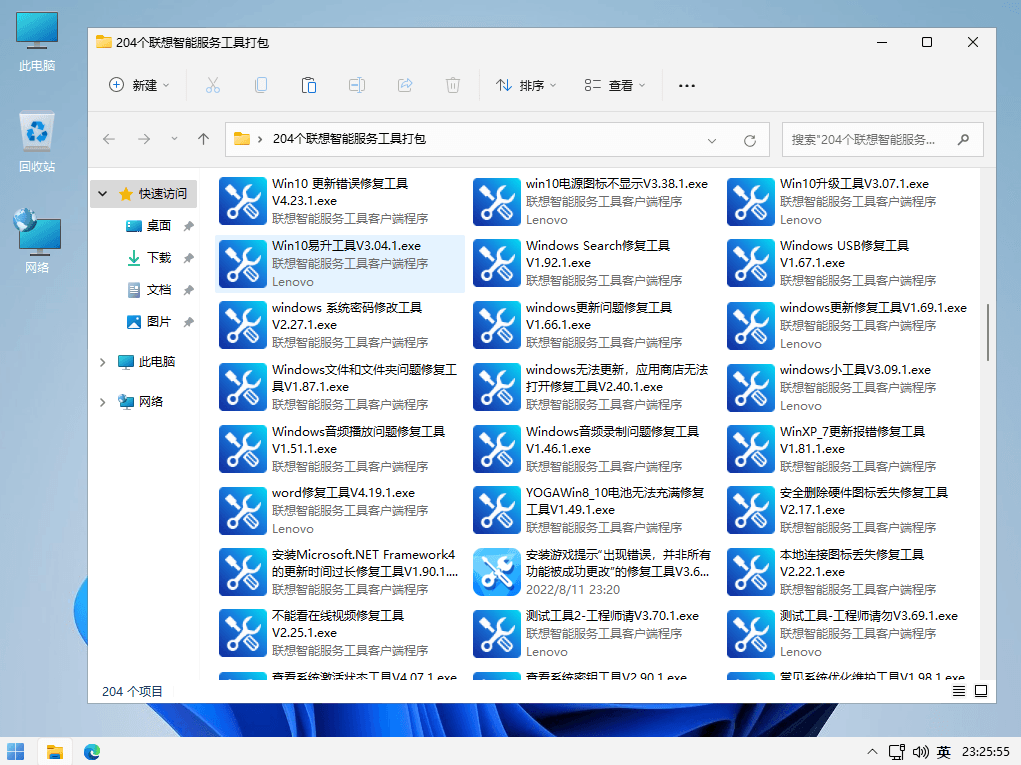Open the three-dots more options menu

point(687,85)
